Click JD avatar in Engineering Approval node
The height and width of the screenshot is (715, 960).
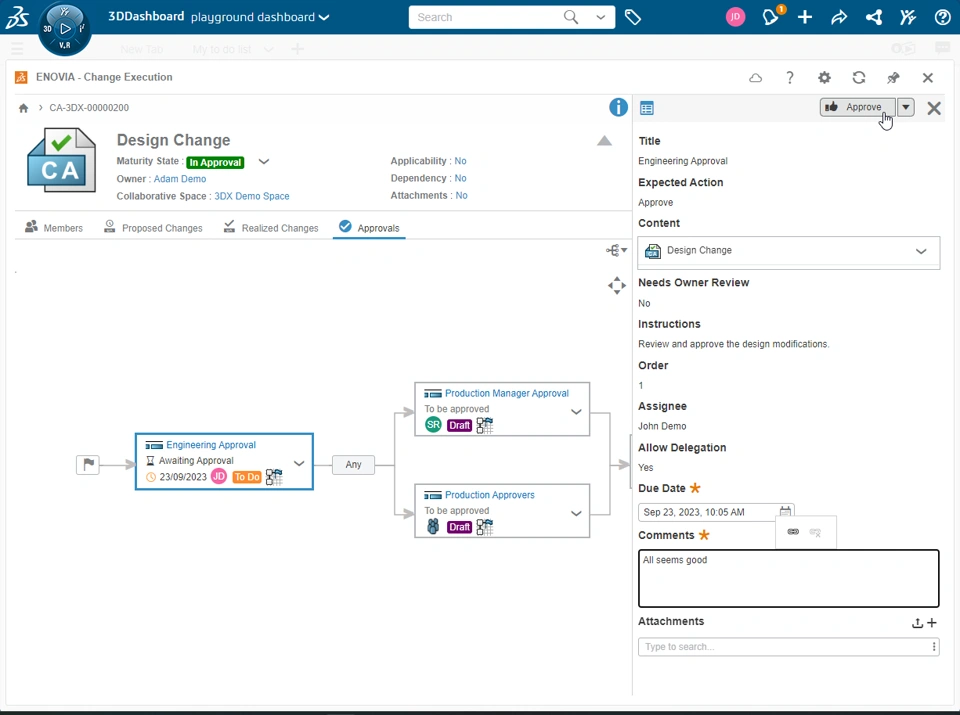tap(219, 476)
